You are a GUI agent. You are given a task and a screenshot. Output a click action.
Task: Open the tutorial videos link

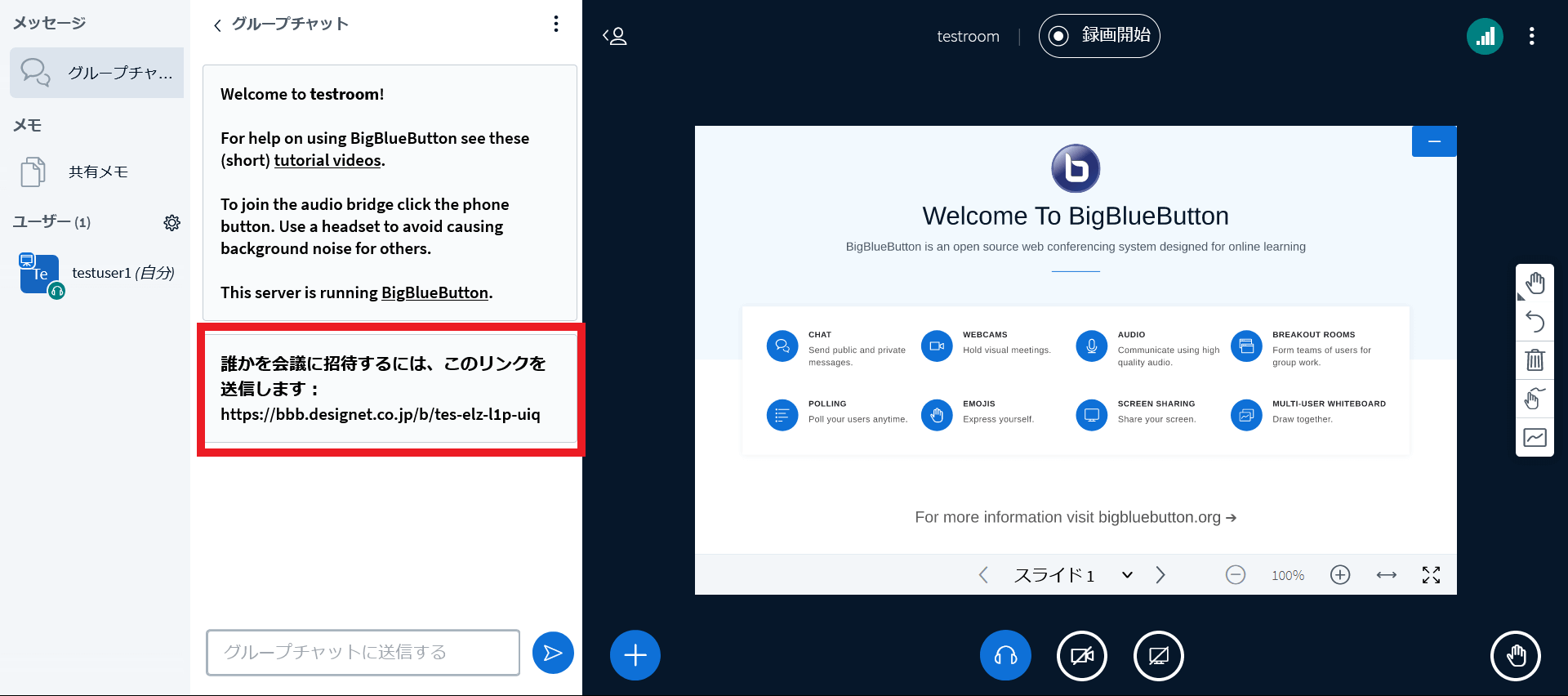[327, 160]
